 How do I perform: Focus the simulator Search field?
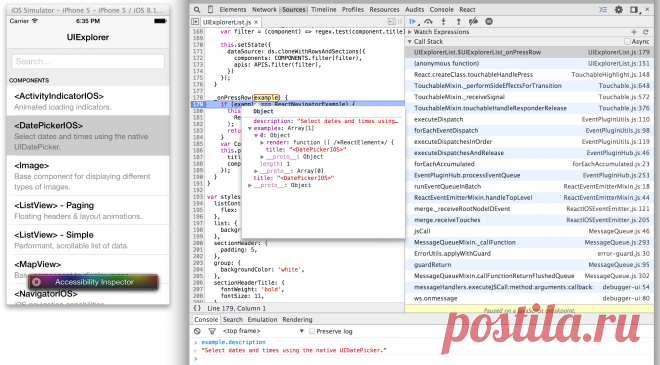88,61
